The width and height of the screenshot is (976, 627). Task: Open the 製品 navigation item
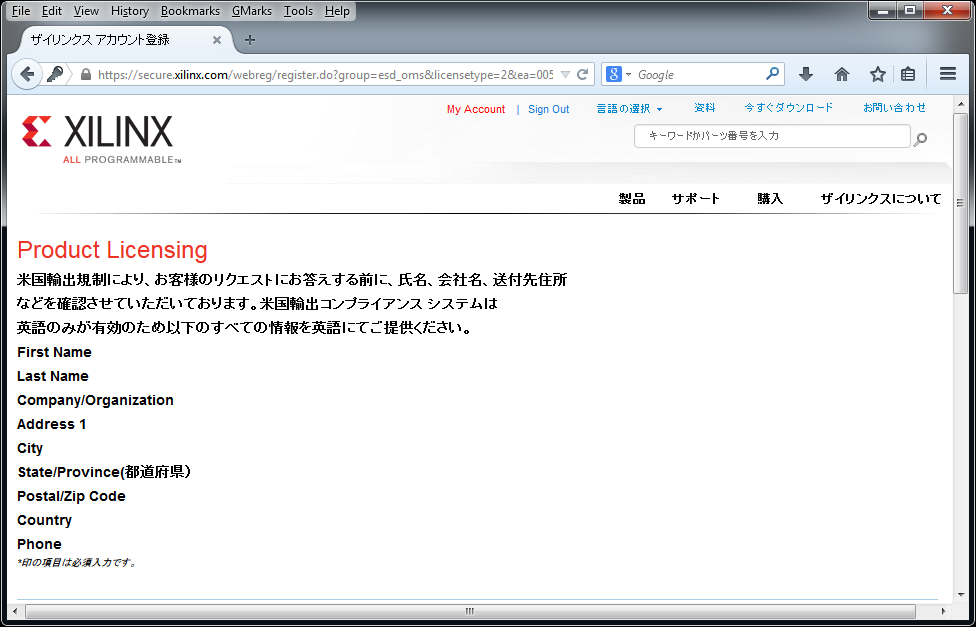click(632, 199)
